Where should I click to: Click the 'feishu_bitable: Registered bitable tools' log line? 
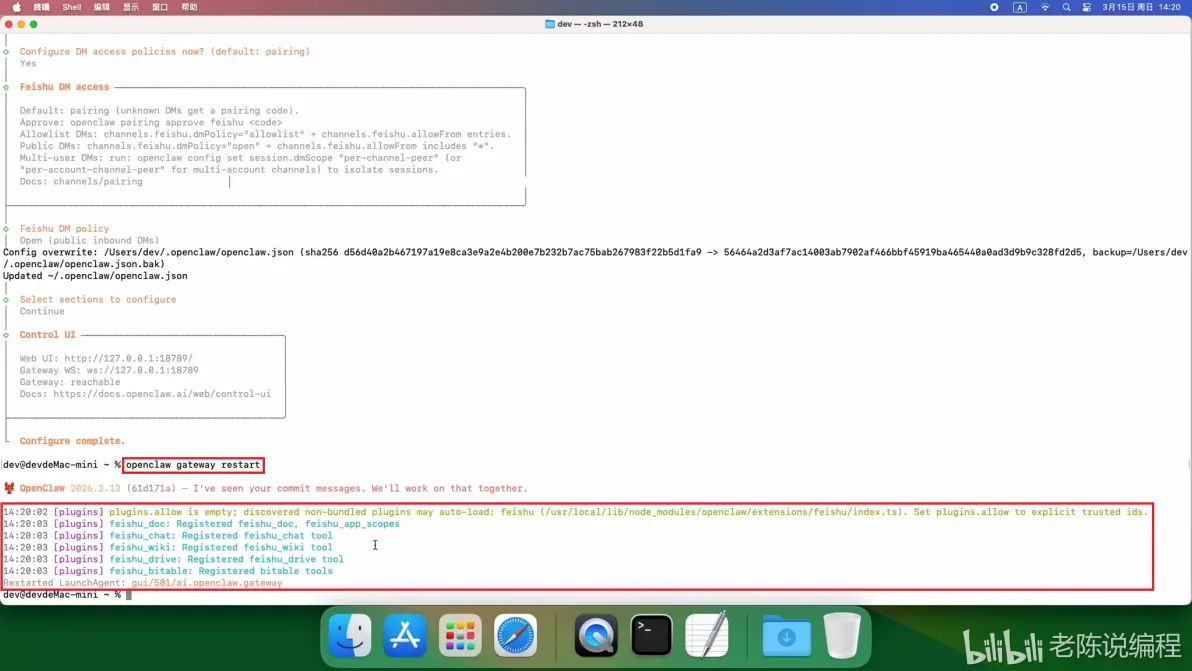tap(168, 571)
